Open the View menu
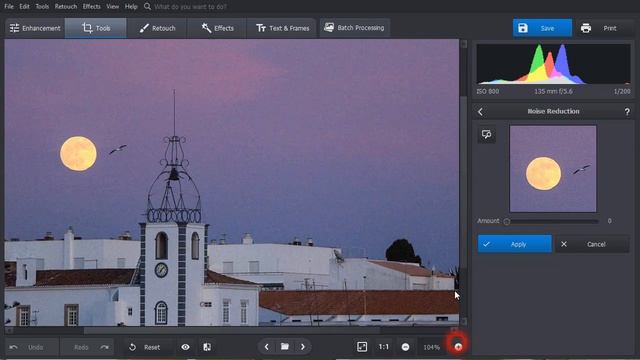This screenshot has width=640, height=360. [112, 7]
